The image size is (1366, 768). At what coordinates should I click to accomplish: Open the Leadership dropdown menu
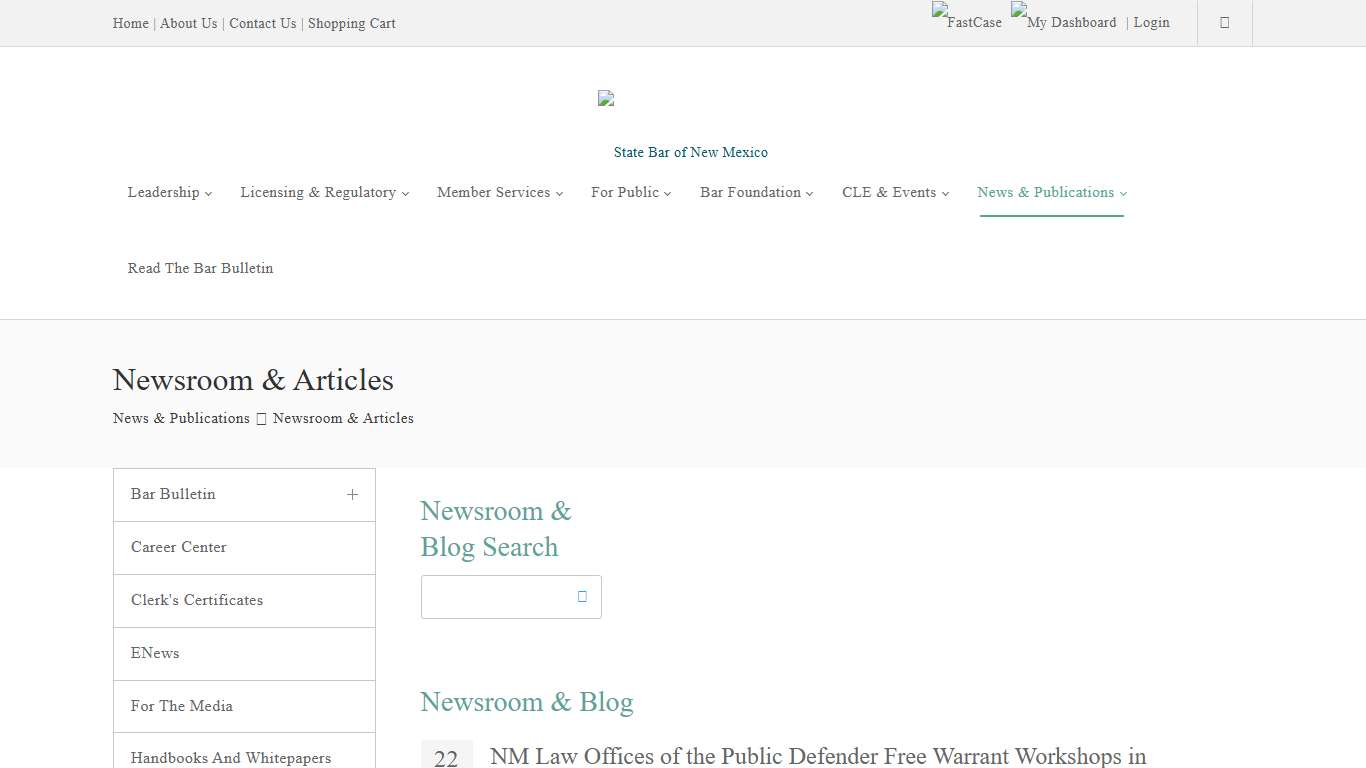(169, 192)
